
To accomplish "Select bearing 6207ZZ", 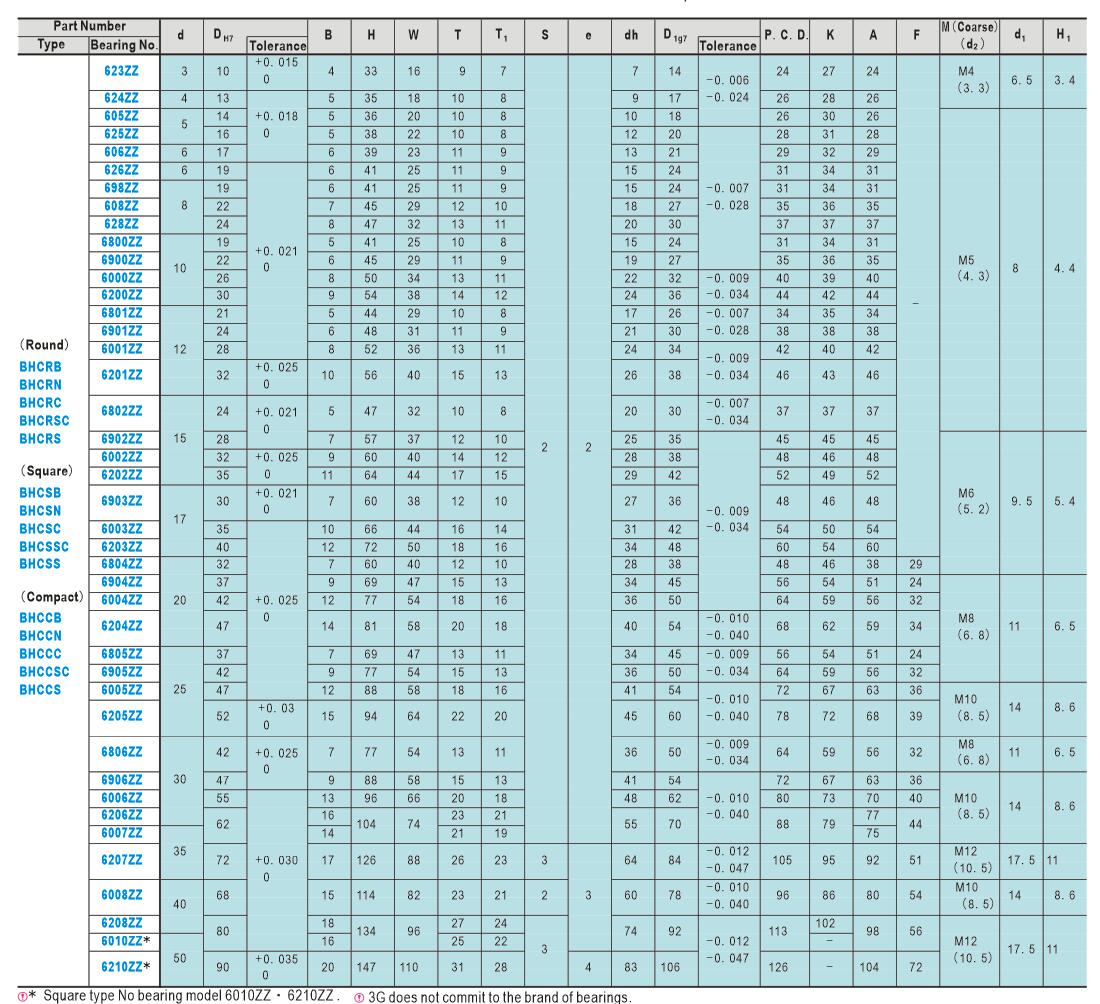I will coord(121,859).
